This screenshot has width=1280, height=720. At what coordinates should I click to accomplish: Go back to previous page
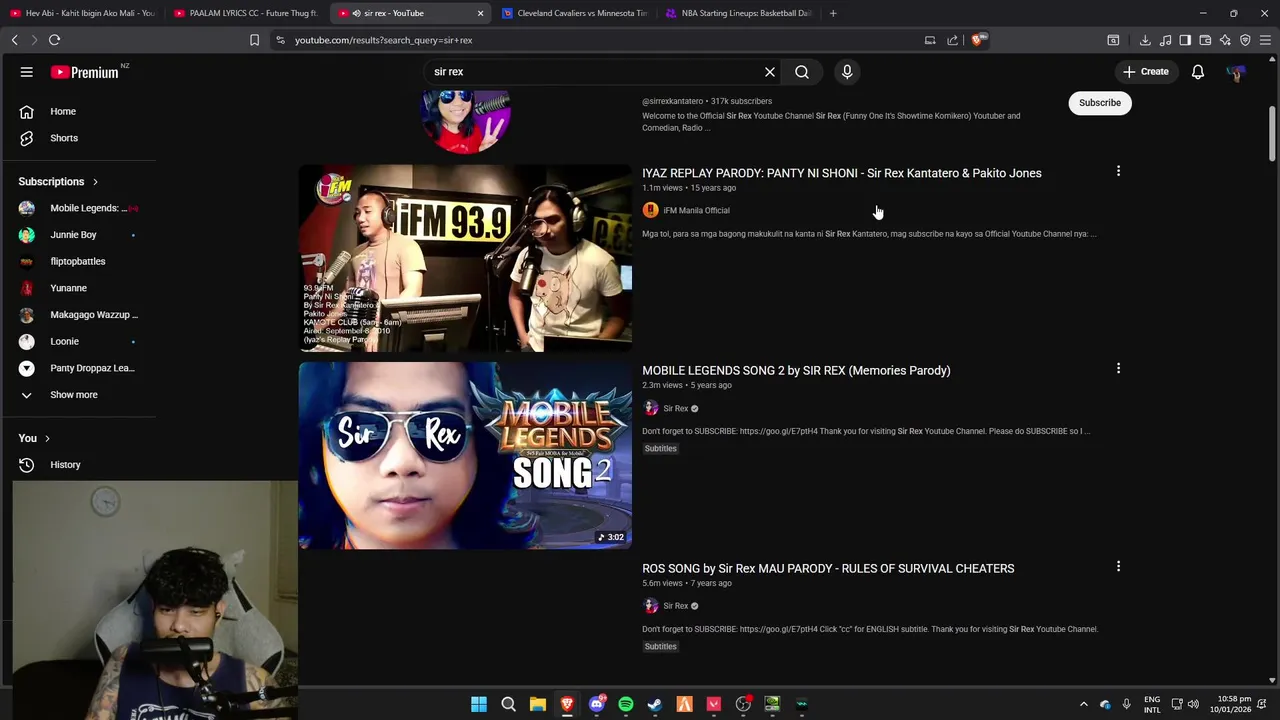click(14, 40)
